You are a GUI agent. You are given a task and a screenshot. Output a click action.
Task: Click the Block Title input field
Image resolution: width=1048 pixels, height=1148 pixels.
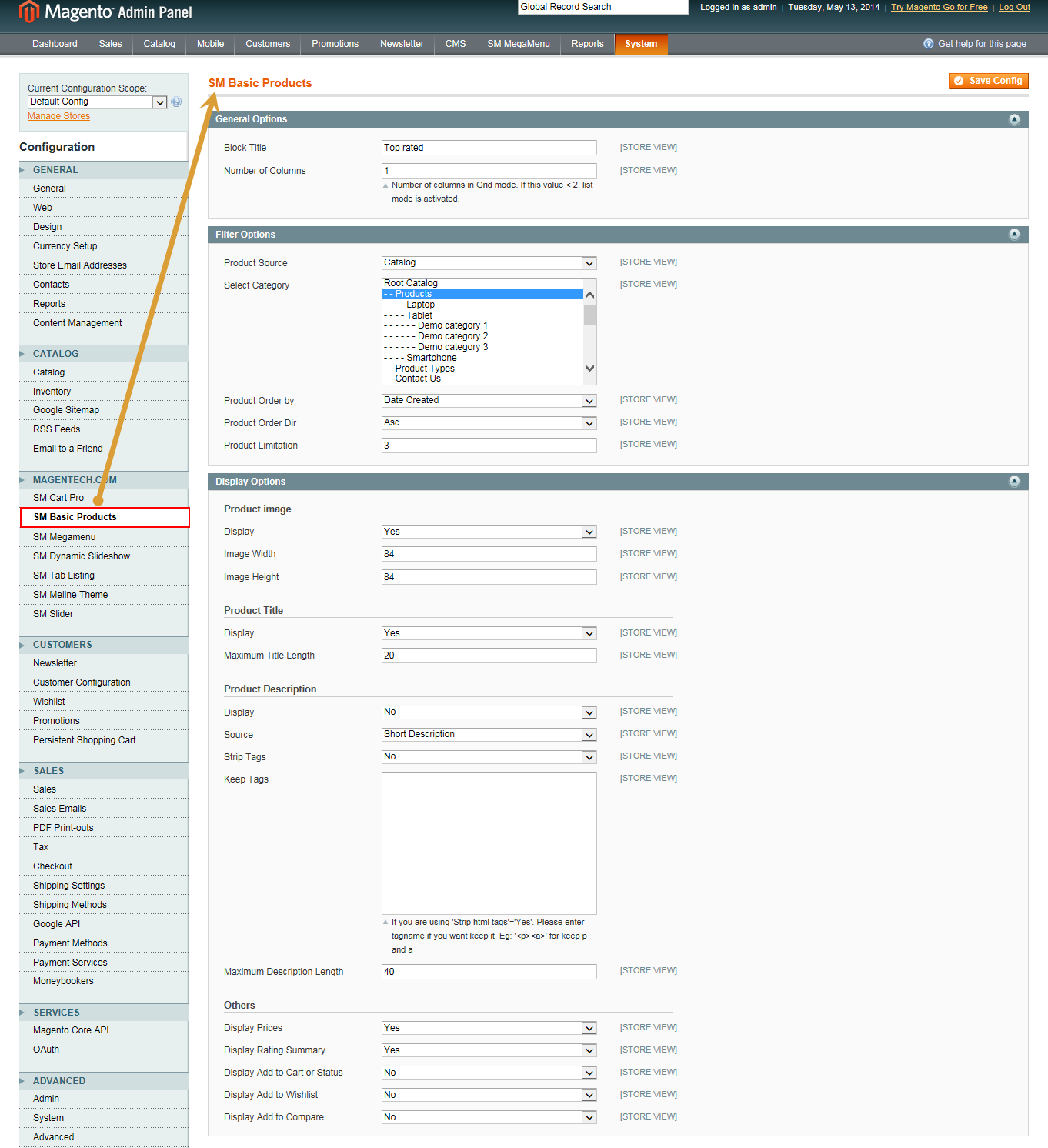[489, 148]
